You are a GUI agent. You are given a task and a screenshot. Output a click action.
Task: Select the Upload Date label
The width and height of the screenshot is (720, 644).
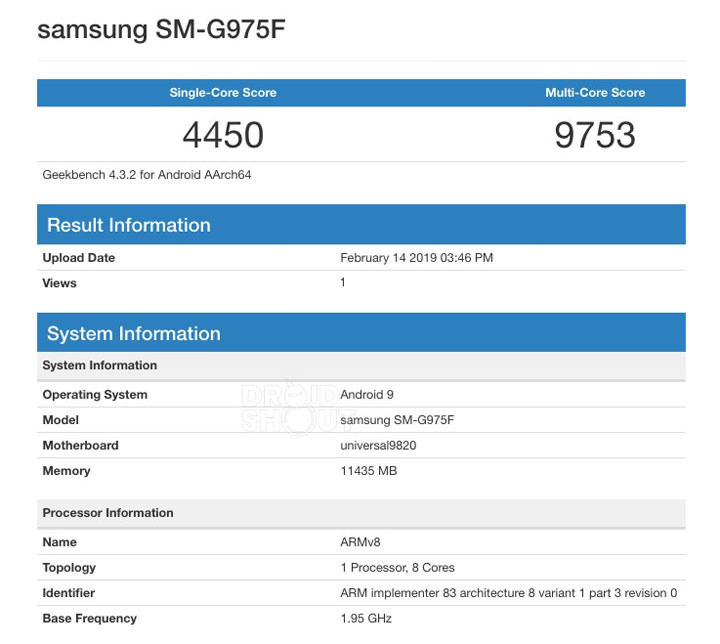(x=79, y=258)
